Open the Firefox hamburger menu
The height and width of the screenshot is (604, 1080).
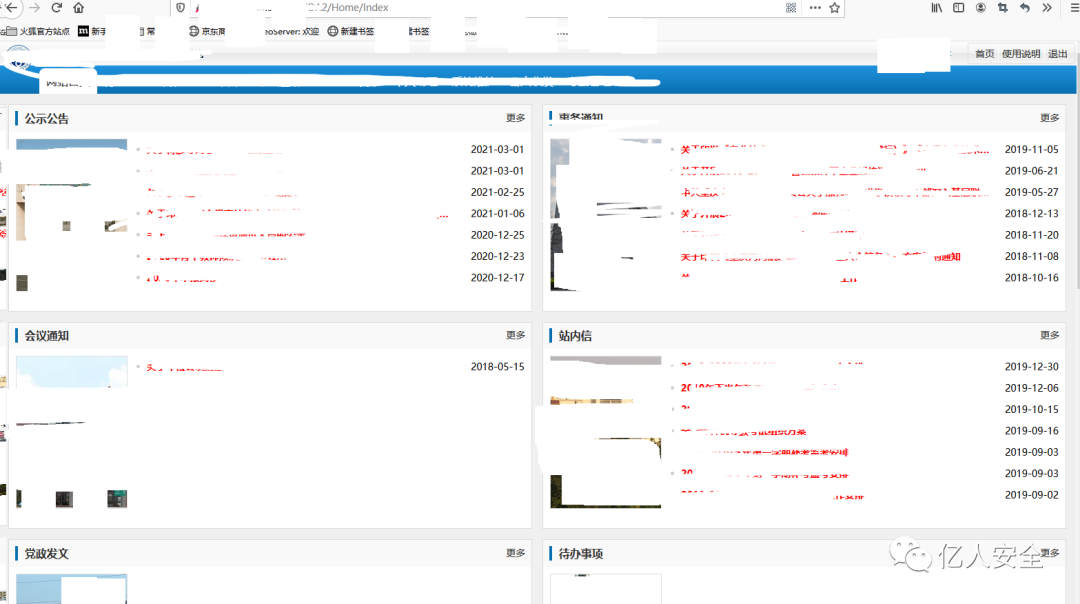click(1074, 8)
